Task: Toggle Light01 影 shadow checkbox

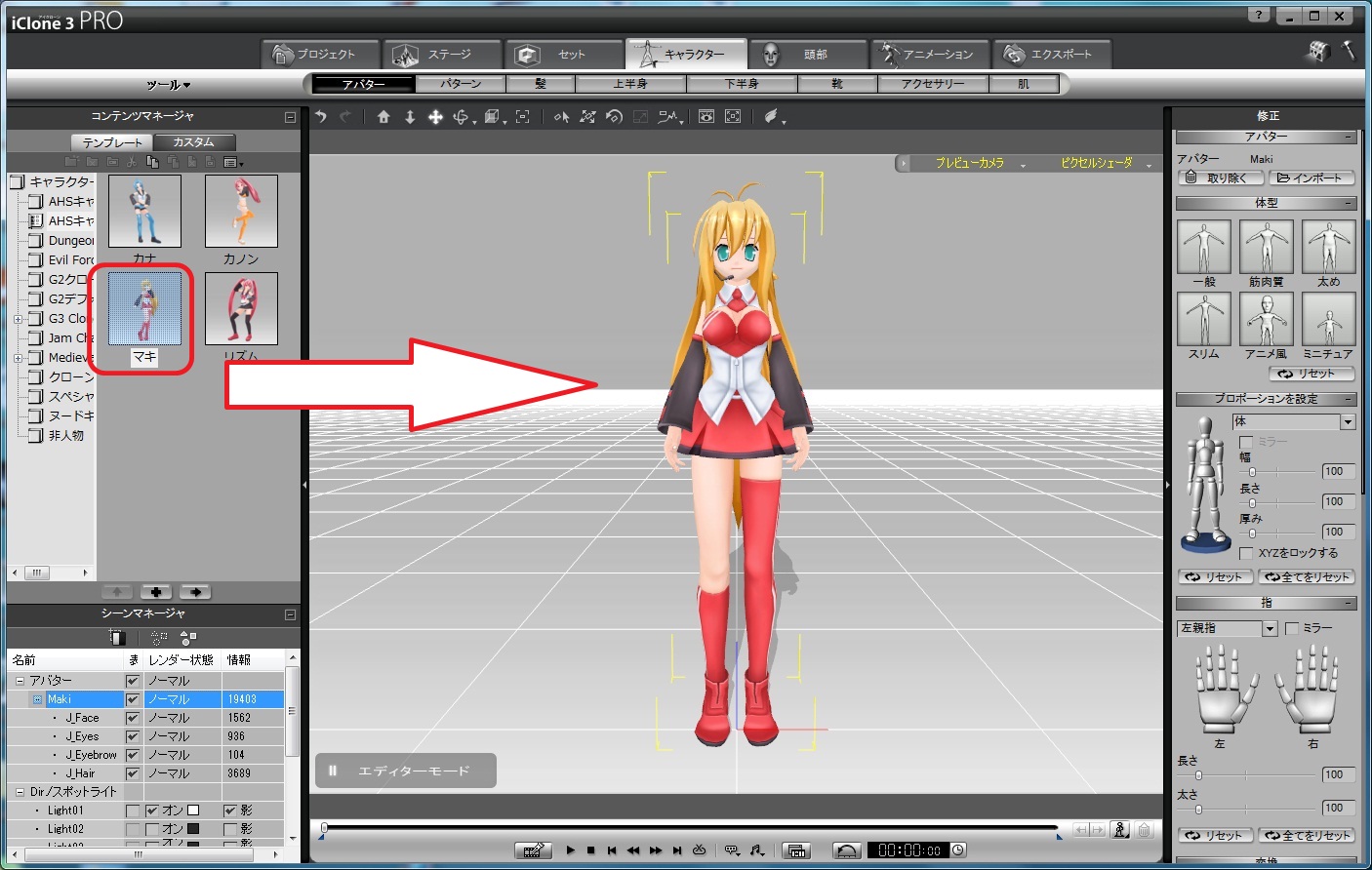Action: (x=230, y=811)
